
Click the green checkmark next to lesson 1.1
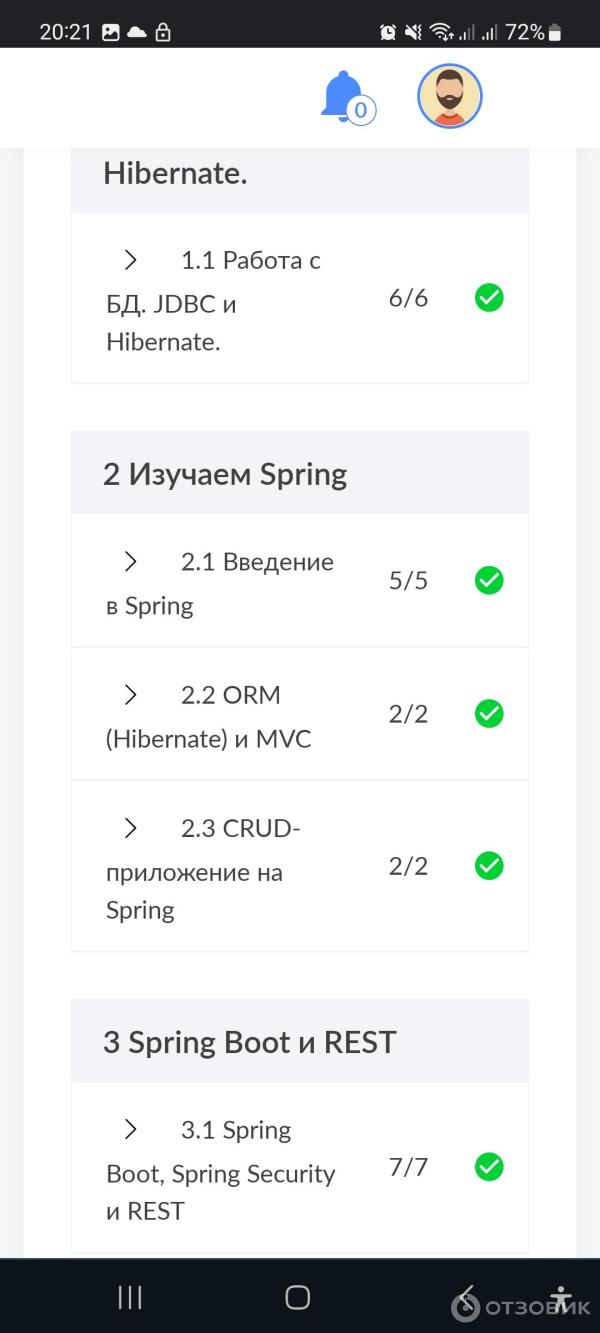488,297
